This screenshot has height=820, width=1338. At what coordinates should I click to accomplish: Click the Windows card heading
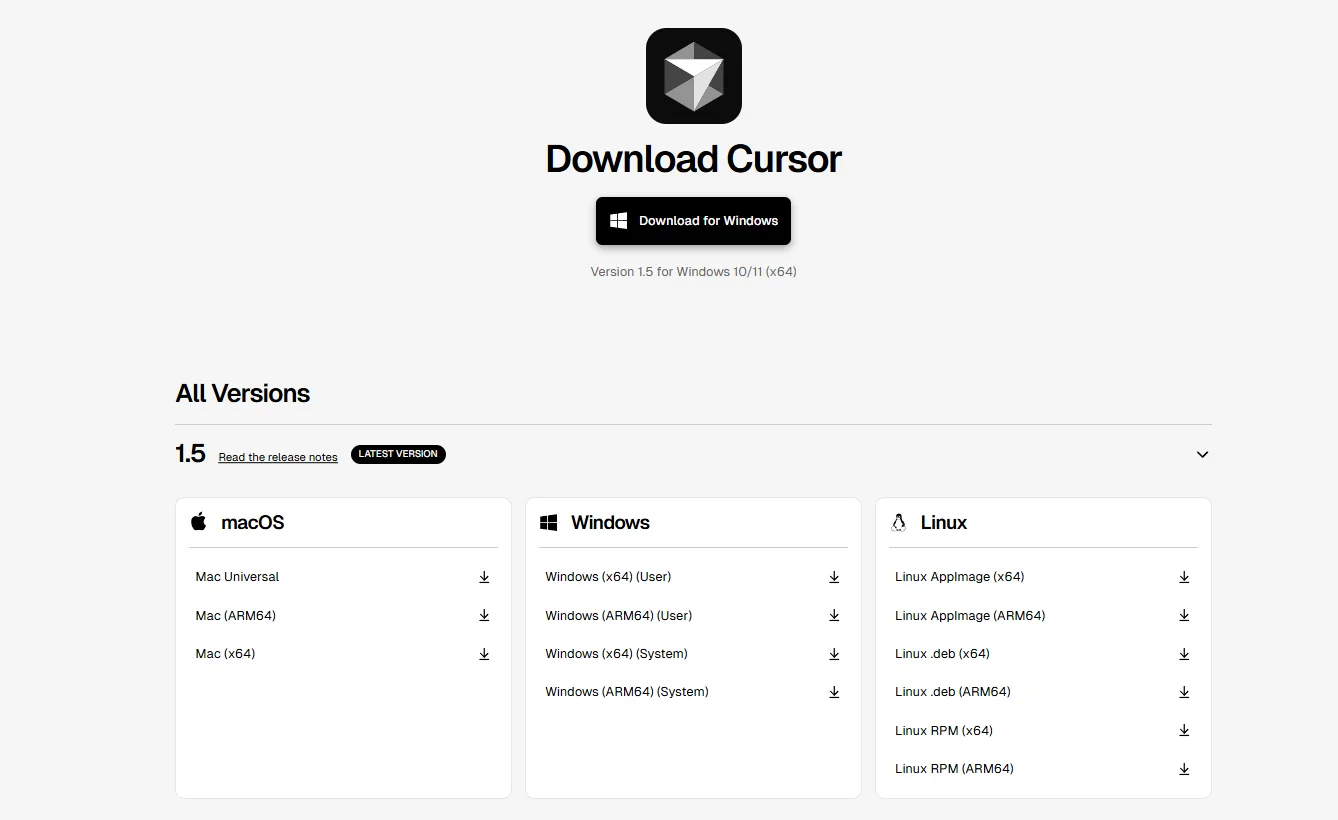point(610,523)
